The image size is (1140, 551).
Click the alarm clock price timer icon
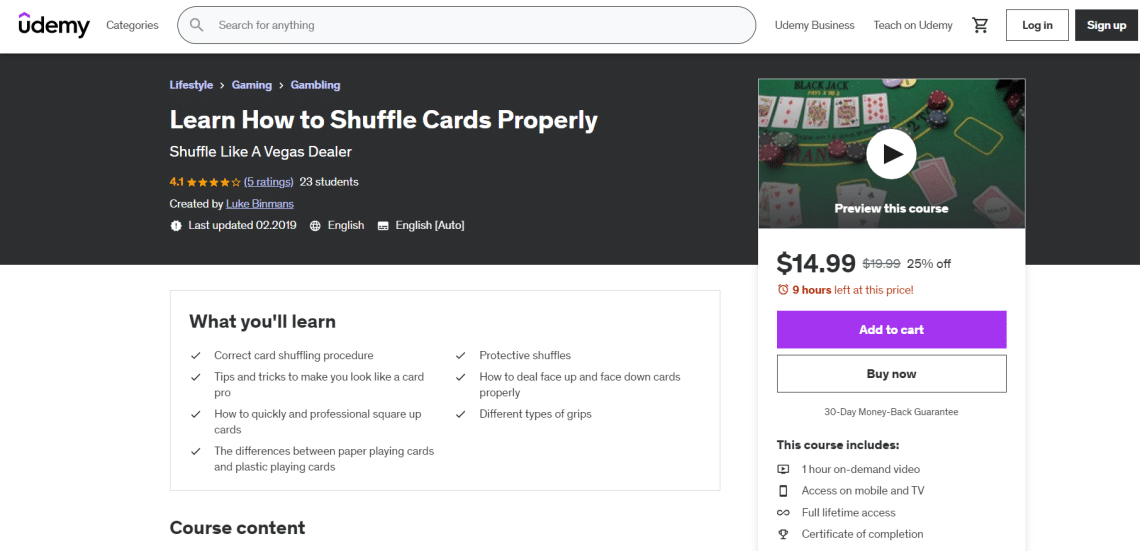(783, 290)
